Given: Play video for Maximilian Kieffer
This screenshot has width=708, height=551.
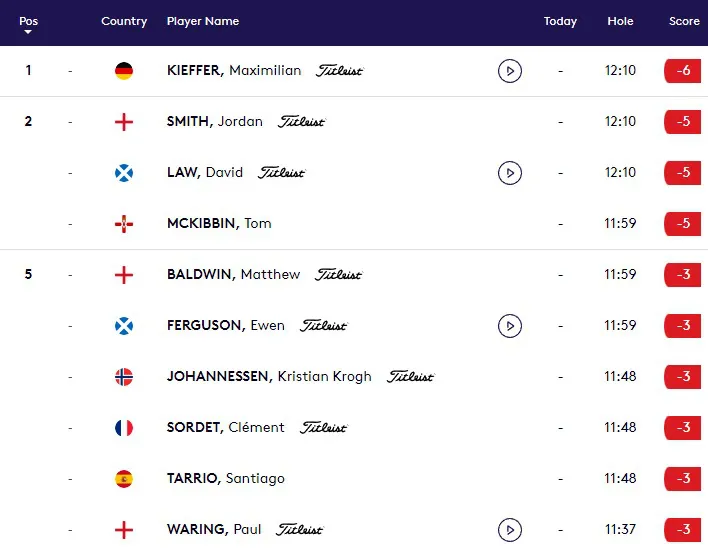Looking at the screenshot, I should (x=510, y=71).
